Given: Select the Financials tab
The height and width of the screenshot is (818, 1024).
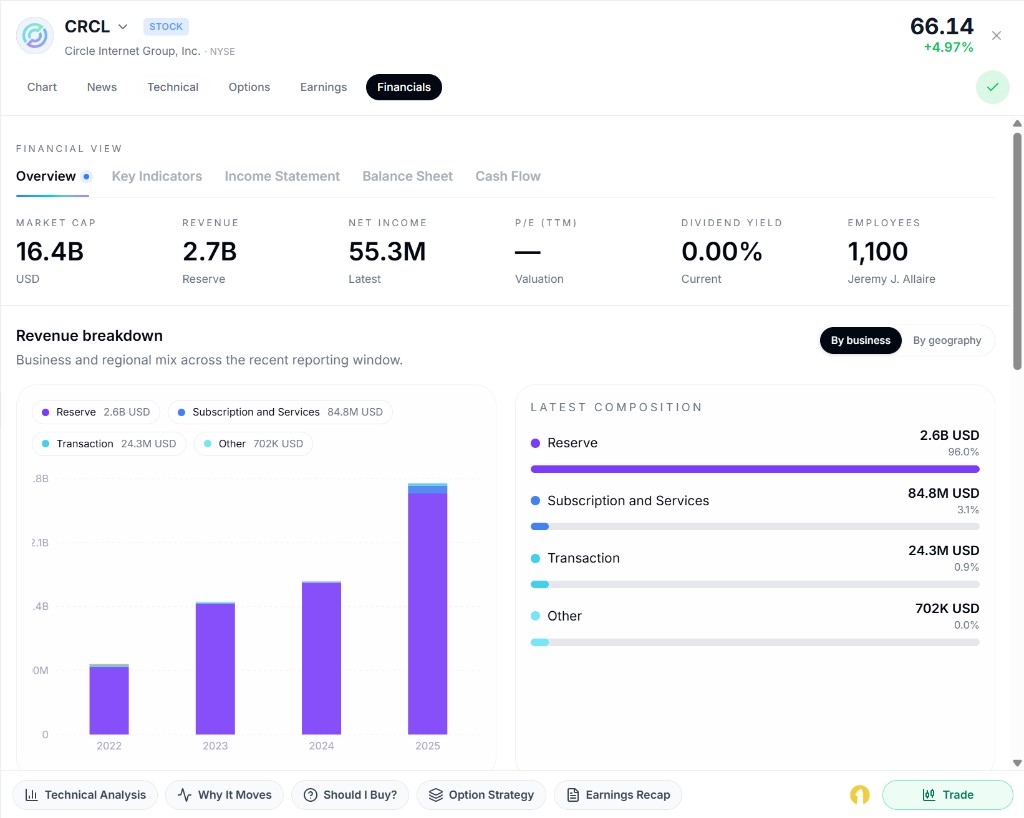Looking at the screenshot, I should (x=404, y=87).
